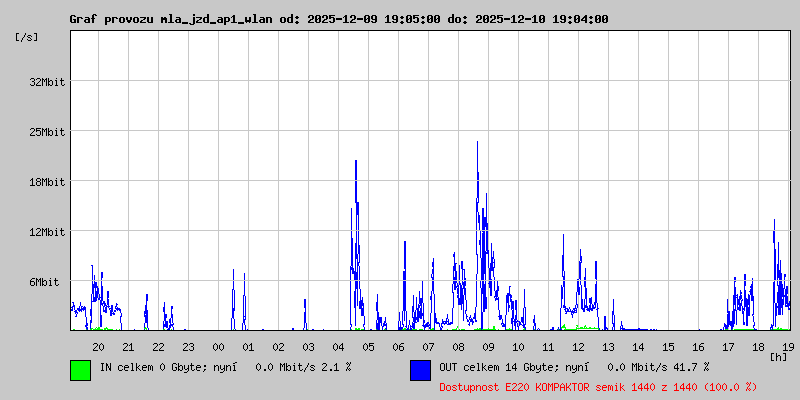Select the graph title text
800x400 pixels.
click(x=339, y=19)
